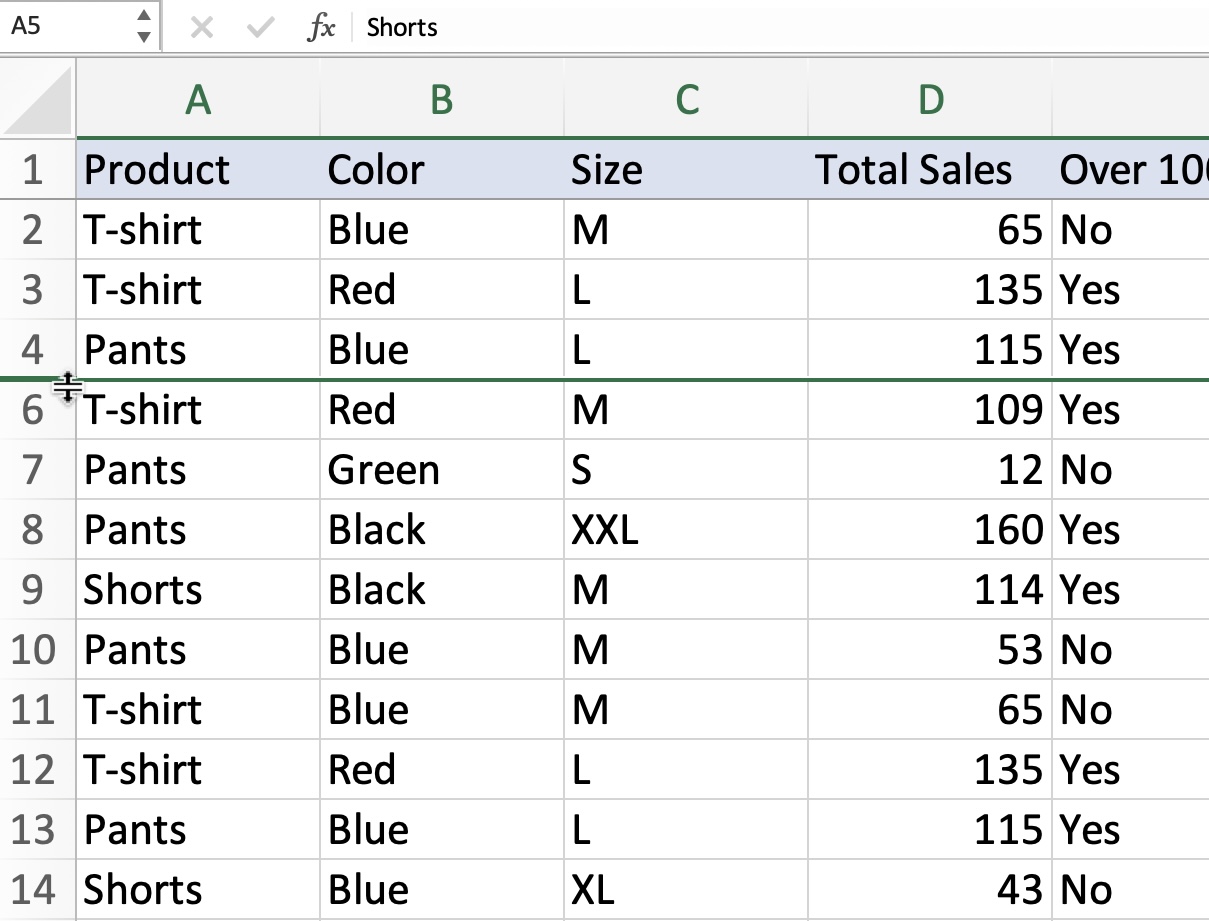Select No cell in row 7
The width and height of the screenshot is (1209, 921).
click(x=1131, y=469)
